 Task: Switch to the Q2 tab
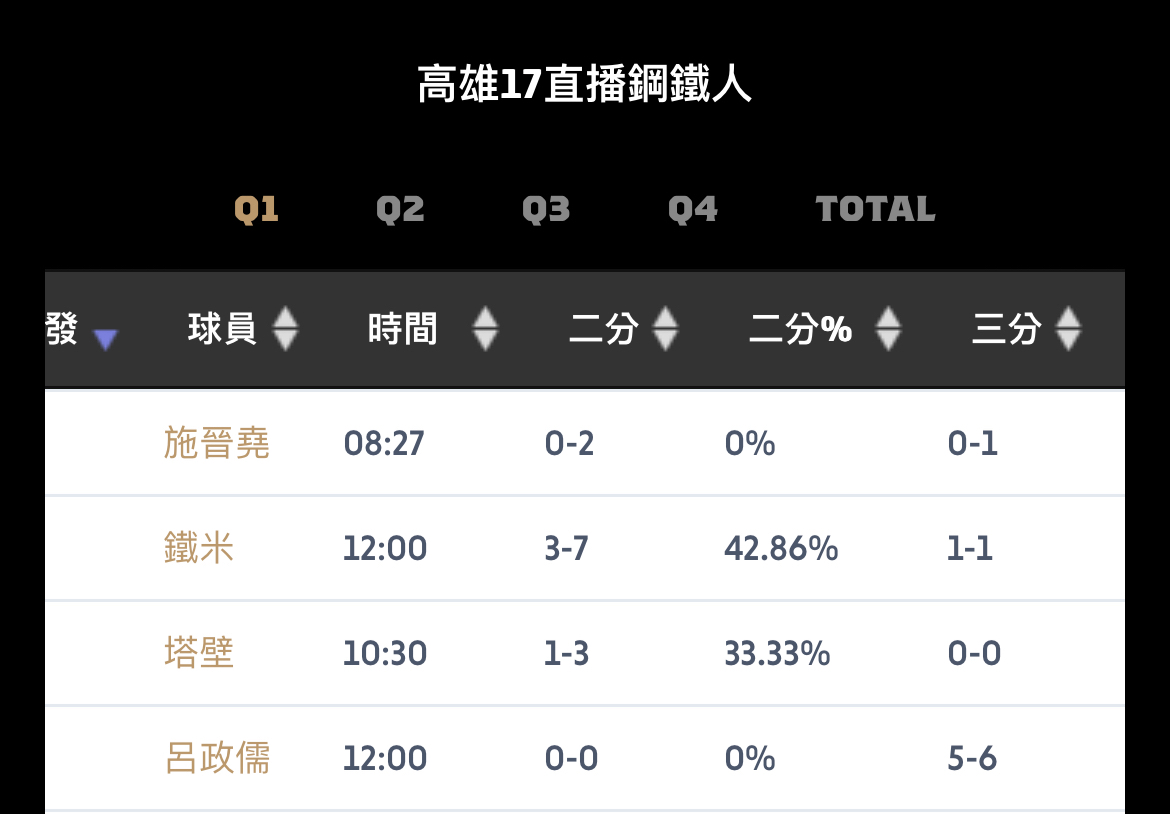click(400, 210)
